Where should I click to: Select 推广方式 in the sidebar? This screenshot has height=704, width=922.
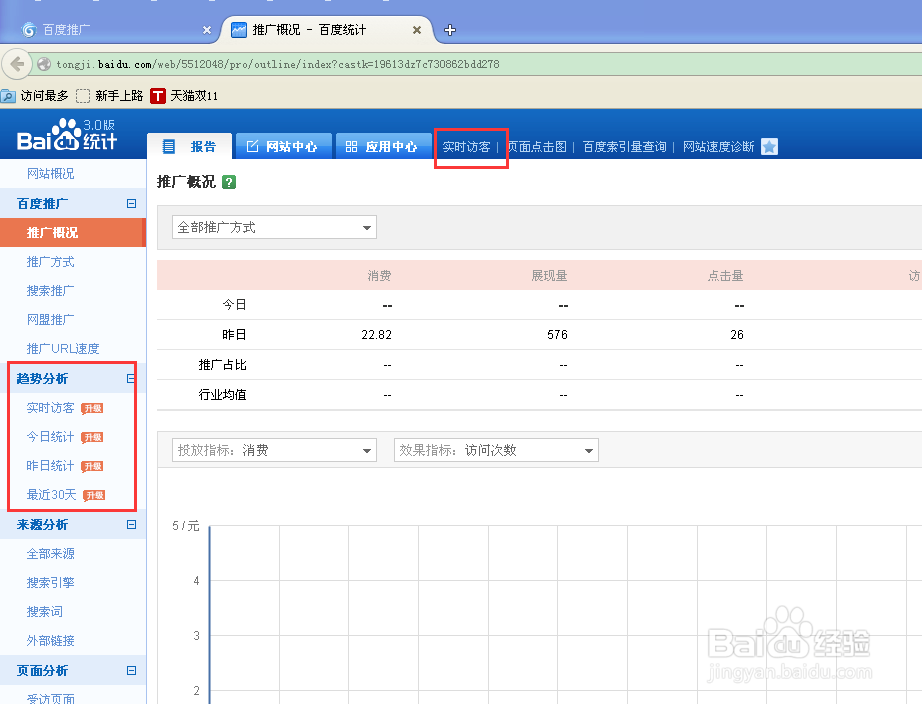pos(51,262)
